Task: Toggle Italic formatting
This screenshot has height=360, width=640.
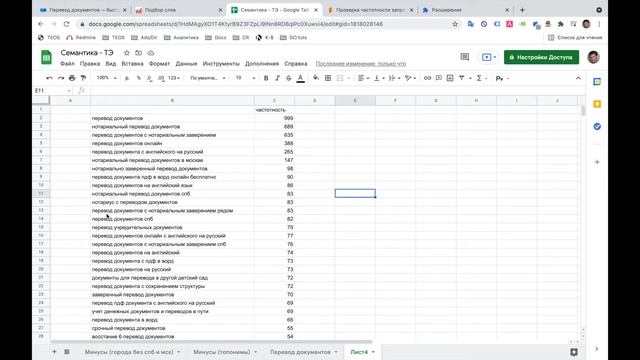Action: [x=277, y=78]
